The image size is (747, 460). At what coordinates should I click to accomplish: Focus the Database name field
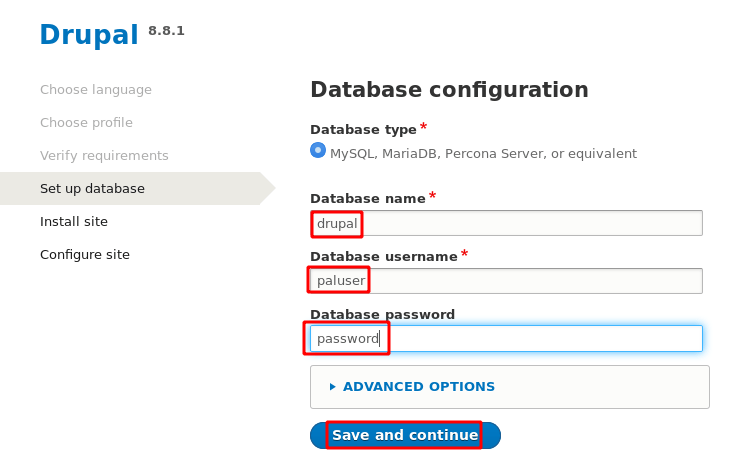506,223
